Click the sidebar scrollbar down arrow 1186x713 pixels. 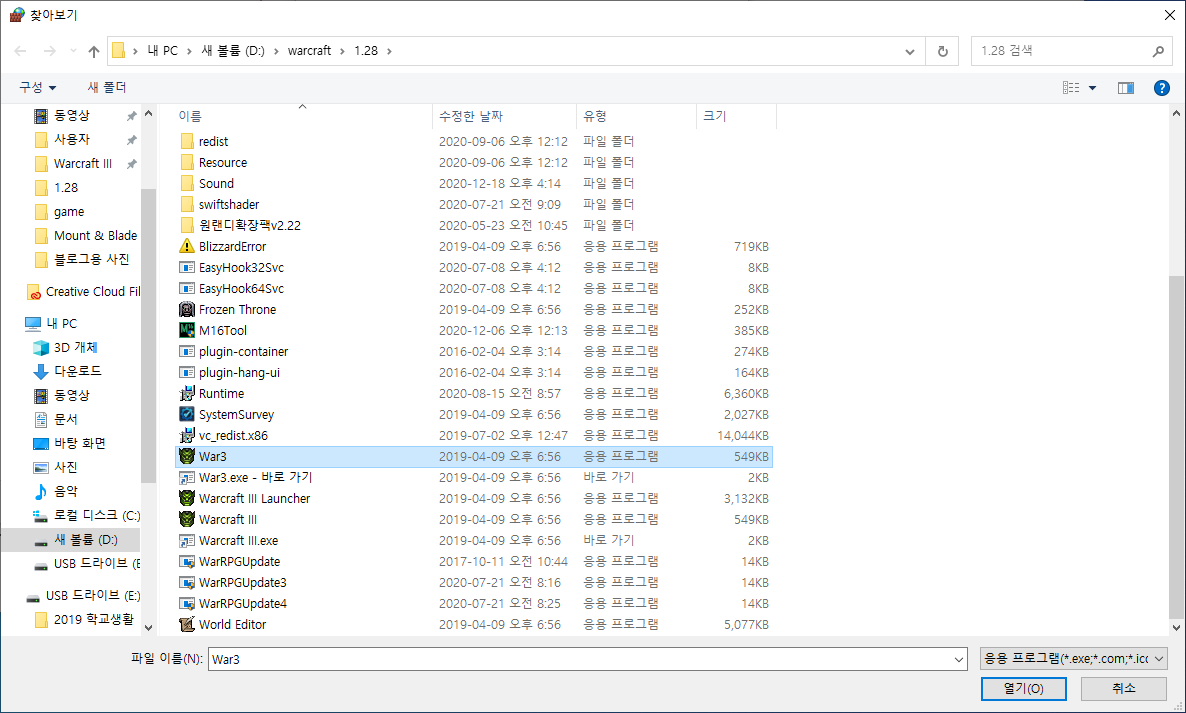pos(148,628)
